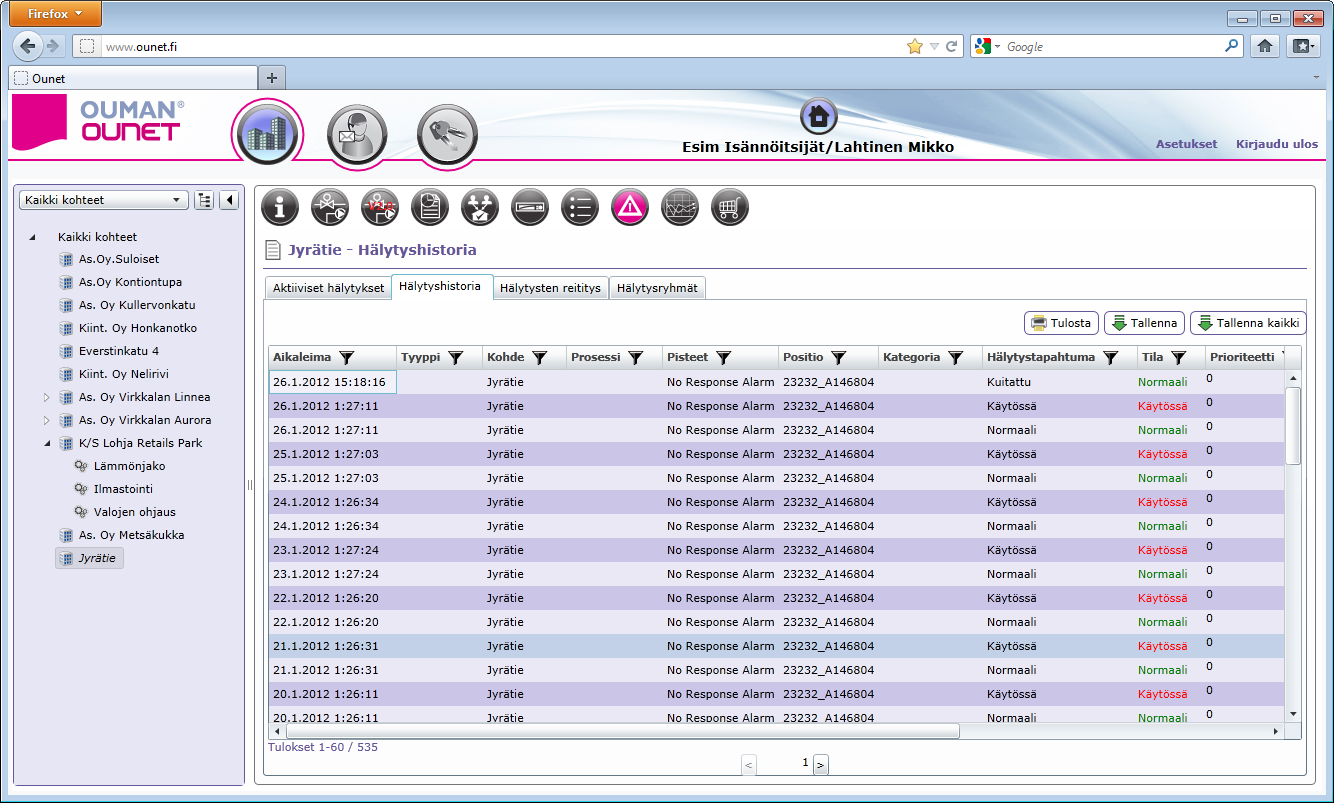Filter the Tila column

[x=1178, y=357]
